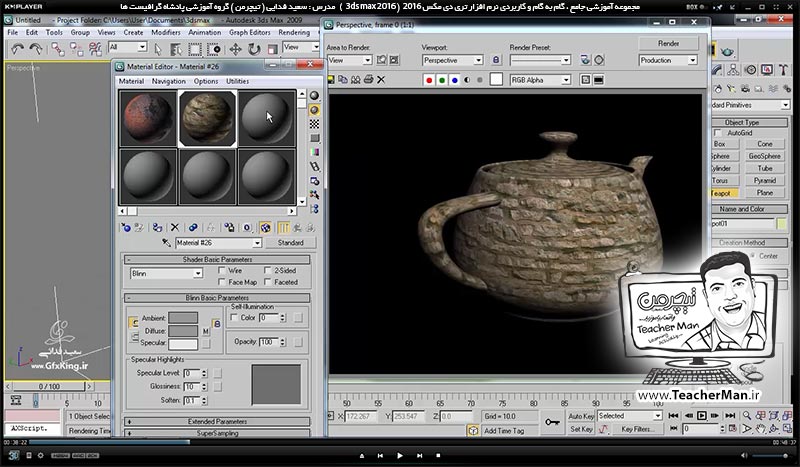Expand the Extended Parameters rollout
The height and width of the screenshot is (467, 800).
tap(217, 422)
